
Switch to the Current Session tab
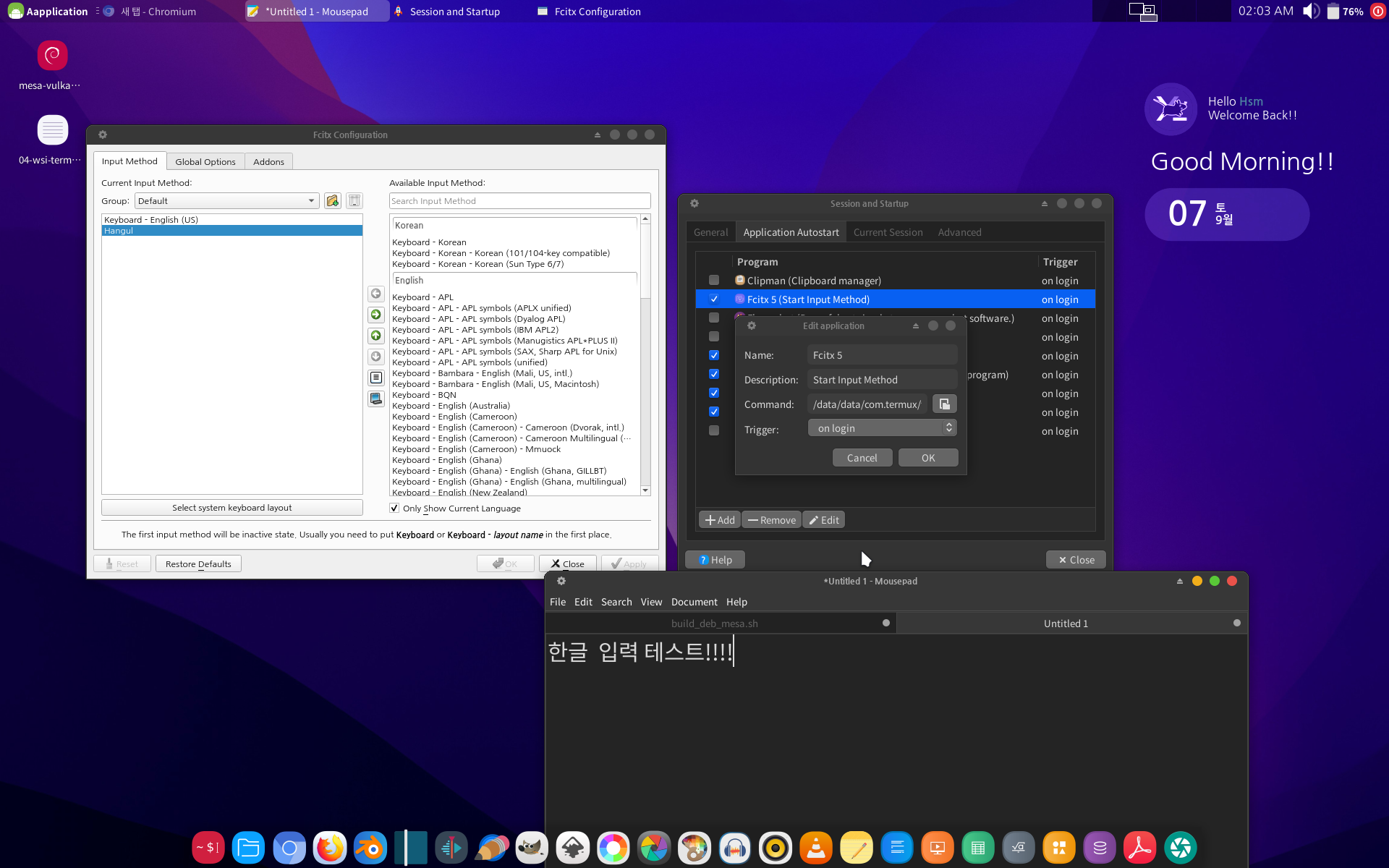888,232
